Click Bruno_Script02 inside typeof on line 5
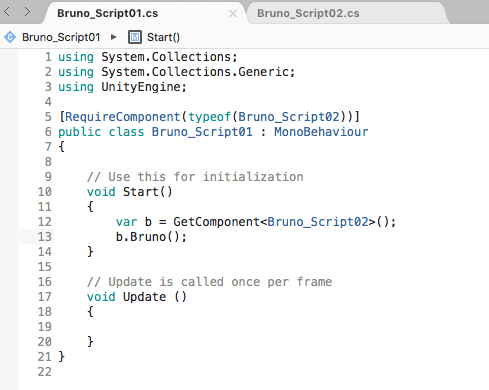 289,117
